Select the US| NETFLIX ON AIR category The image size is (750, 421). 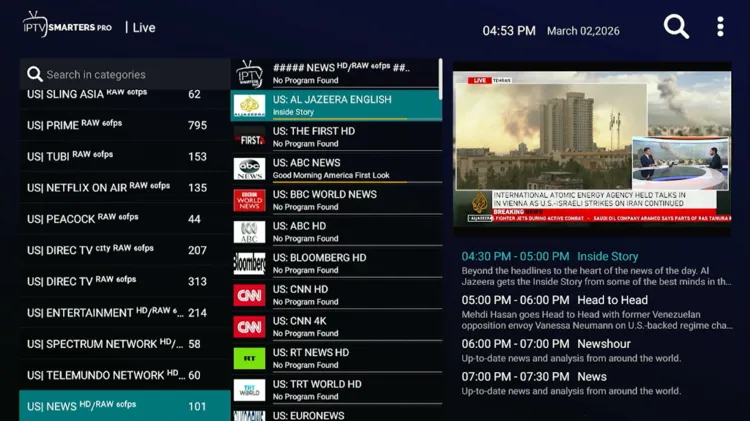[125, 188]
